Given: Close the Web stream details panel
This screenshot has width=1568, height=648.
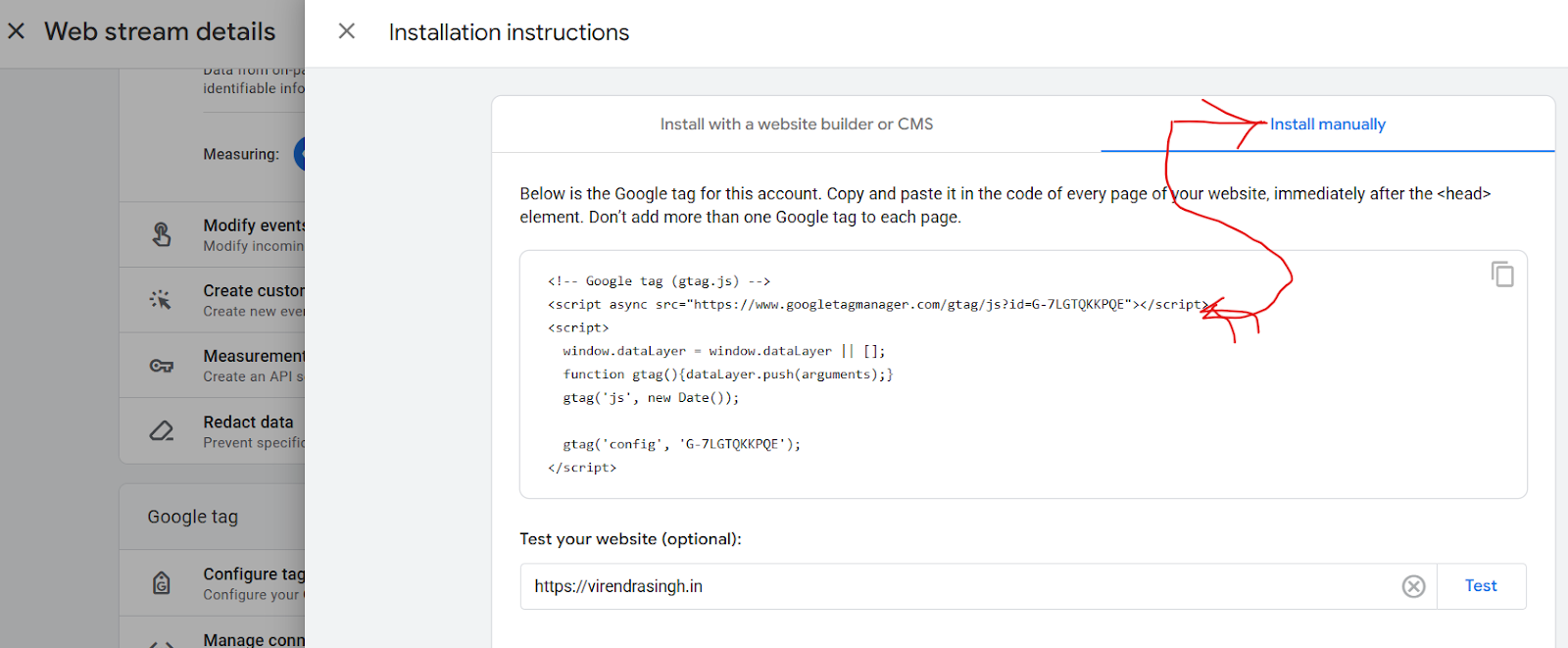Looking at the screenshot, I should (x=16, y=31).
